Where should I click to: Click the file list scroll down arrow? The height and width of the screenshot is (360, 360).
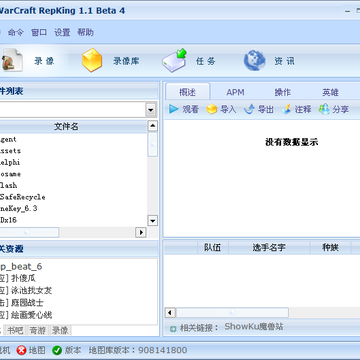coord(153,220)
